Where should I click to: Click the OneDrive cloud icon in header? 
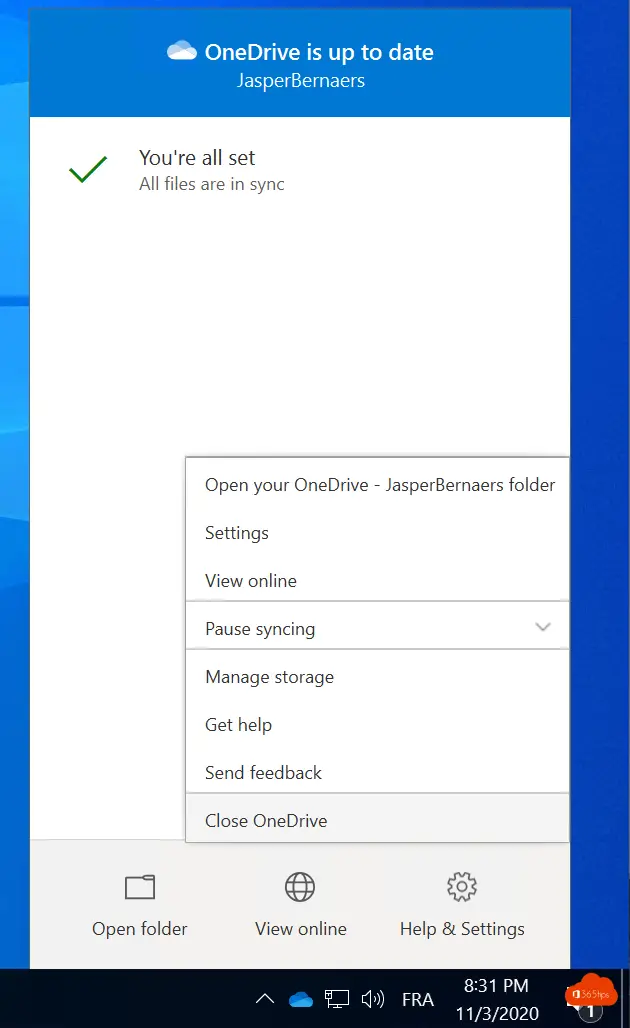click(182, 50)
